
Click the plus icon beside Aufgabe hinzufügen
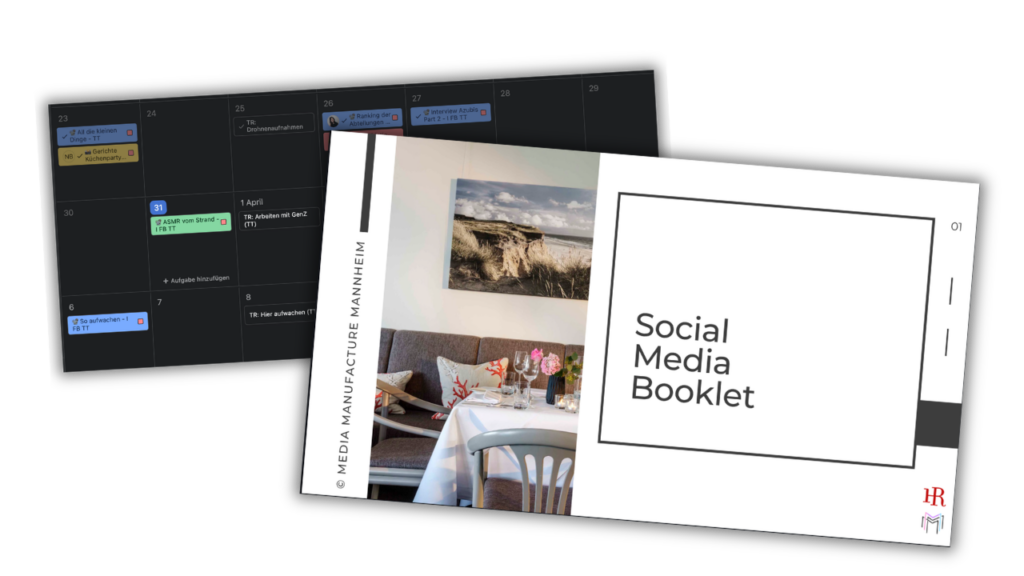click(x=166, y=280)
